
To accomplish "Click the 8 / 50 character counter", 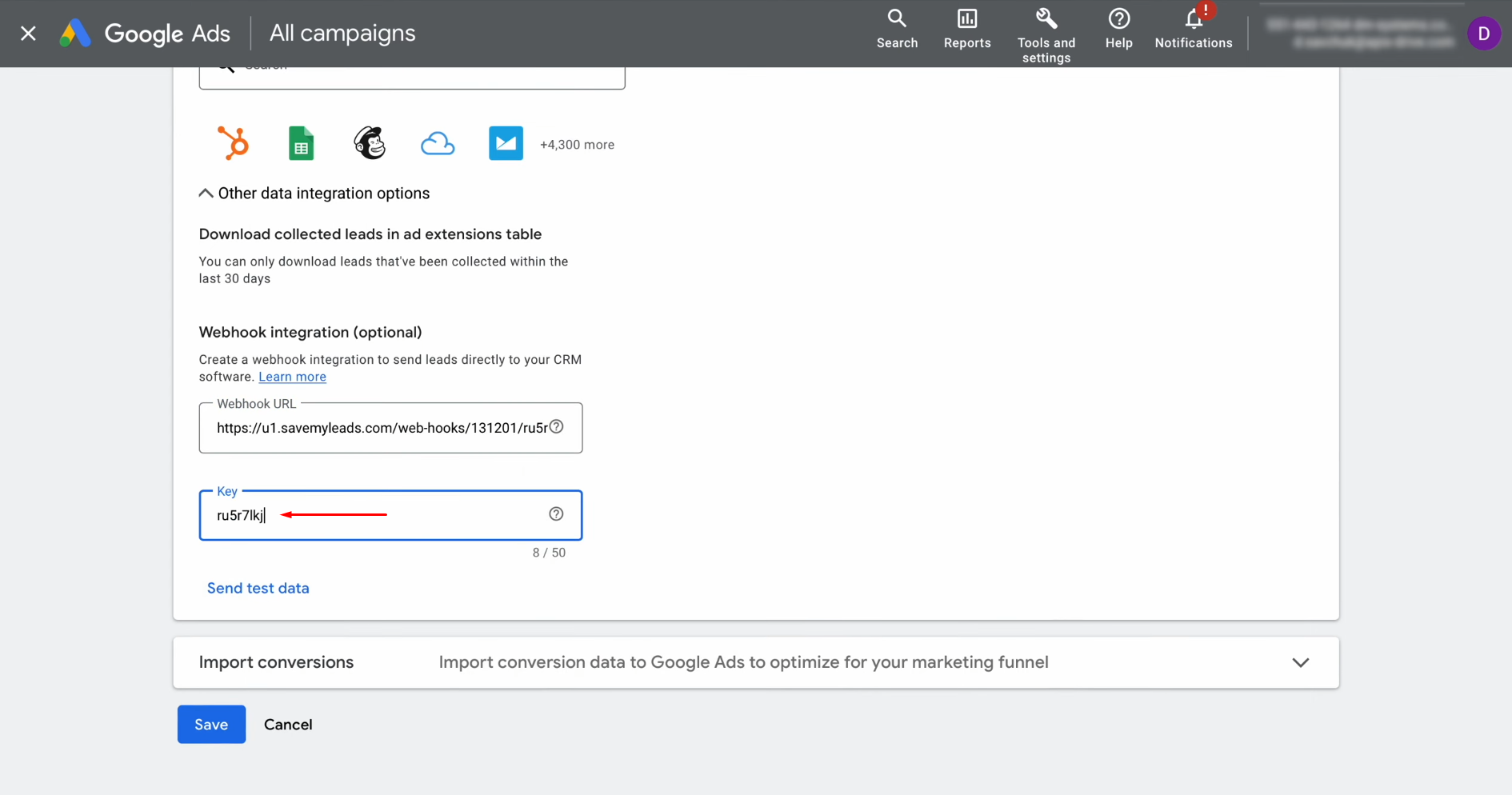I will click(x=549, y=553).
